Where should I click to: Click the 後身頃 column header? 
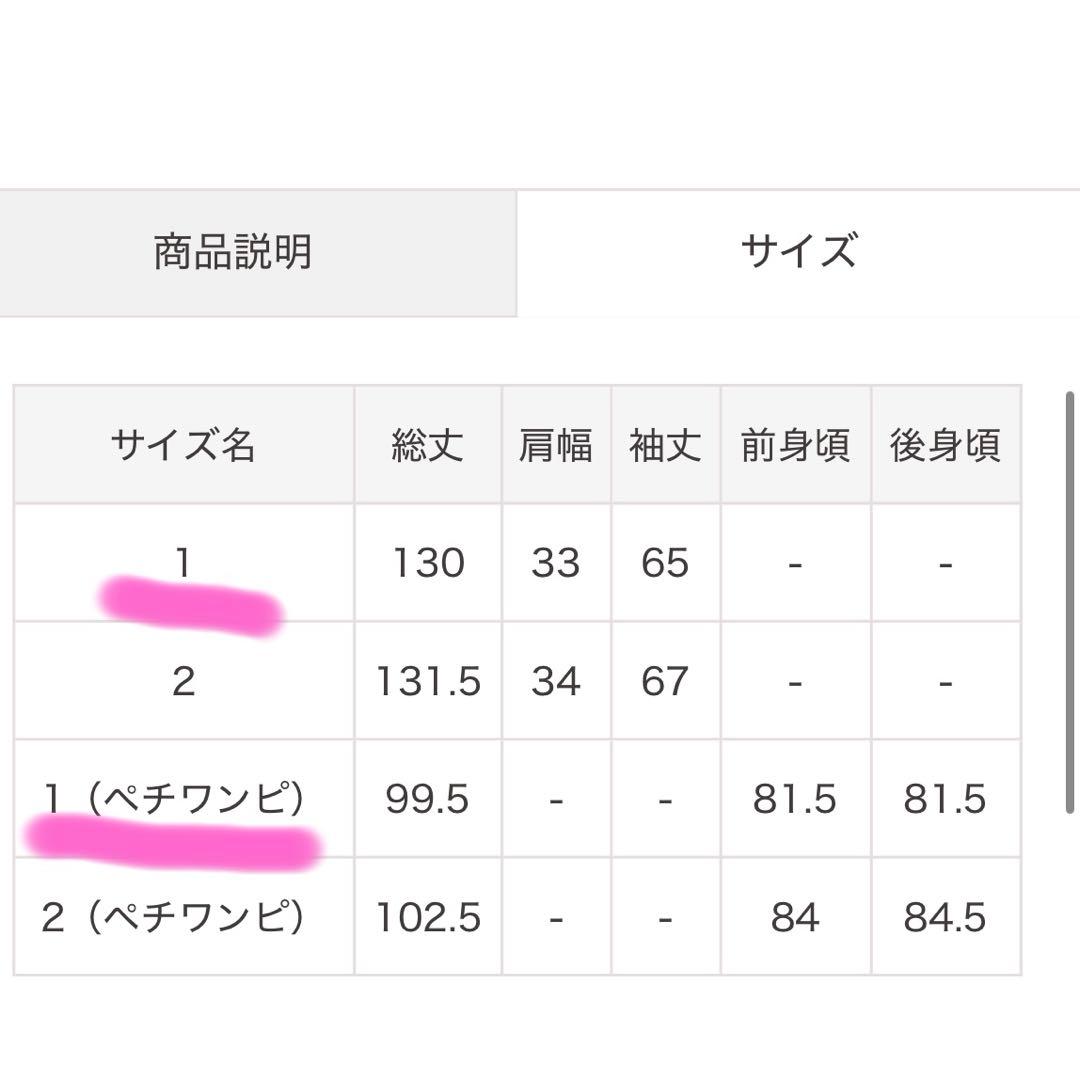click(x=945, y=445)
